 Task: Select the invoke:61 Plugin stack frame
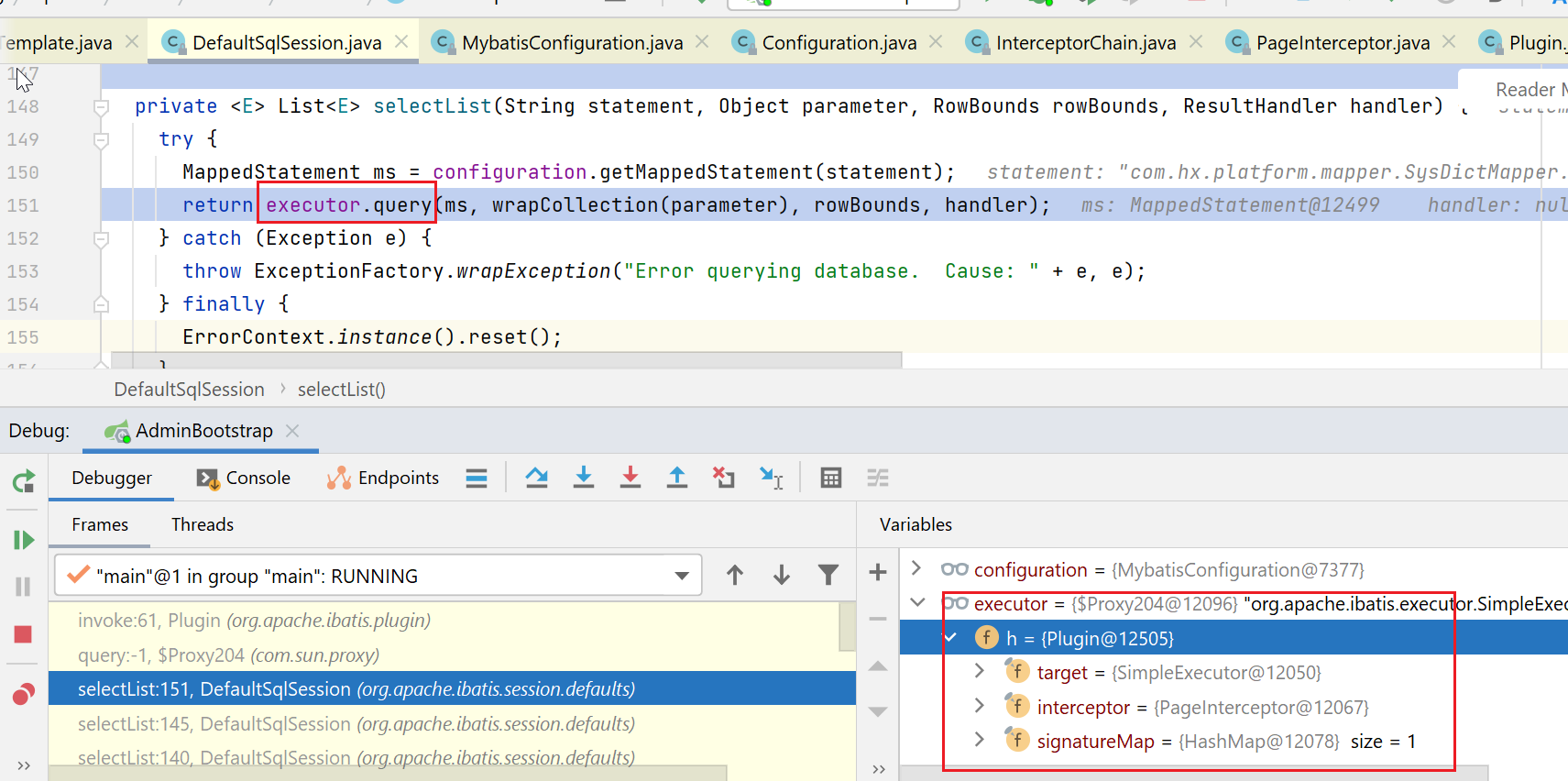click(254, 621)
